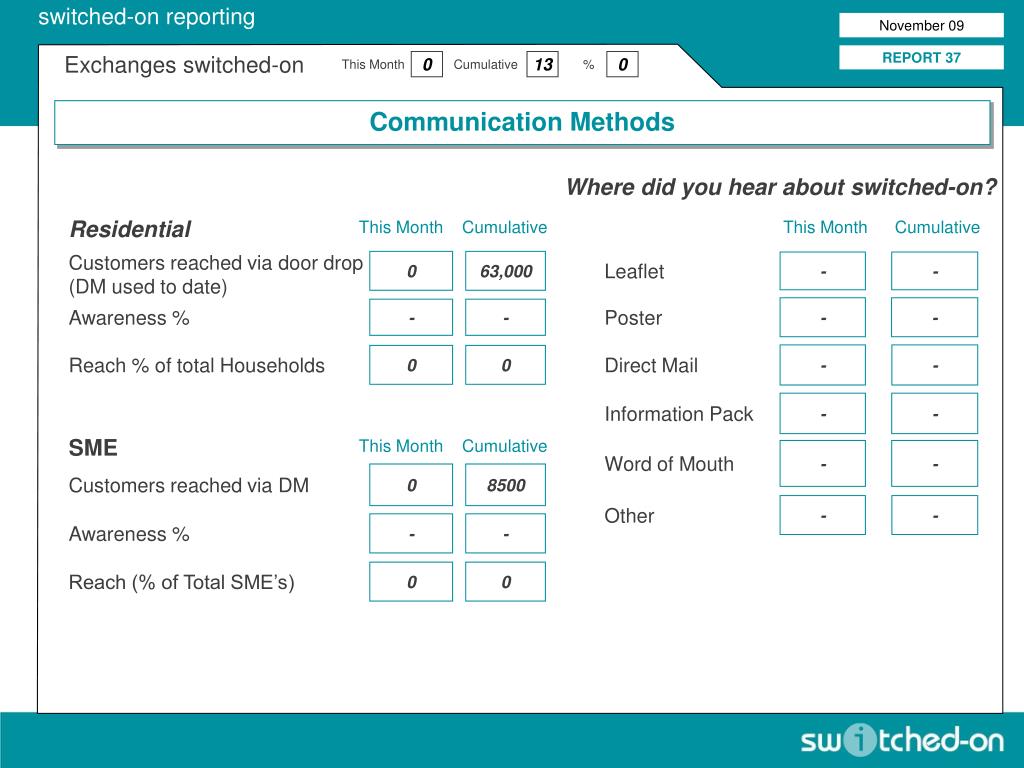
Task: Select the Communication Methods title banner
Action: (522, 122)
